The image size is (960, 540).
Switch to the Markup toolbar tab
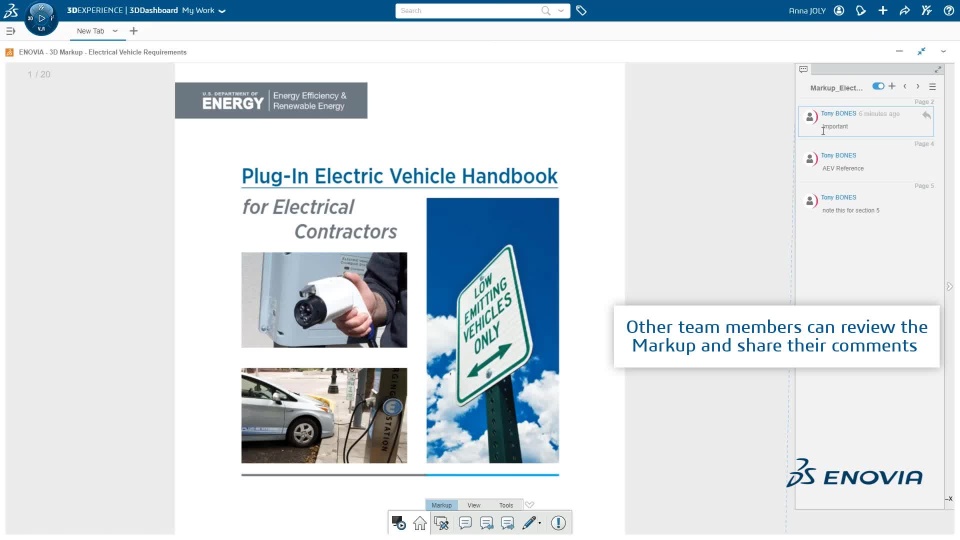coord(441,505)
